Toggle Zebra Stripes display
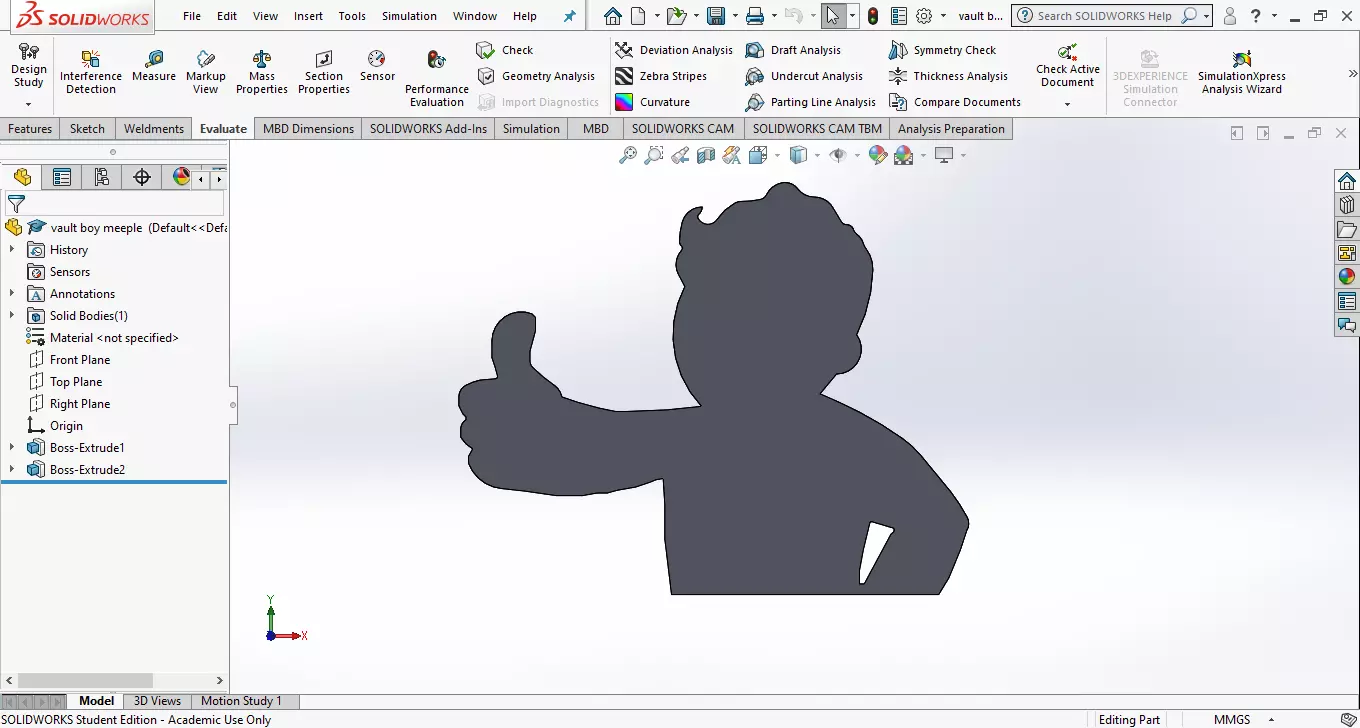The image size is (1360, 728). tap(661, 76)
